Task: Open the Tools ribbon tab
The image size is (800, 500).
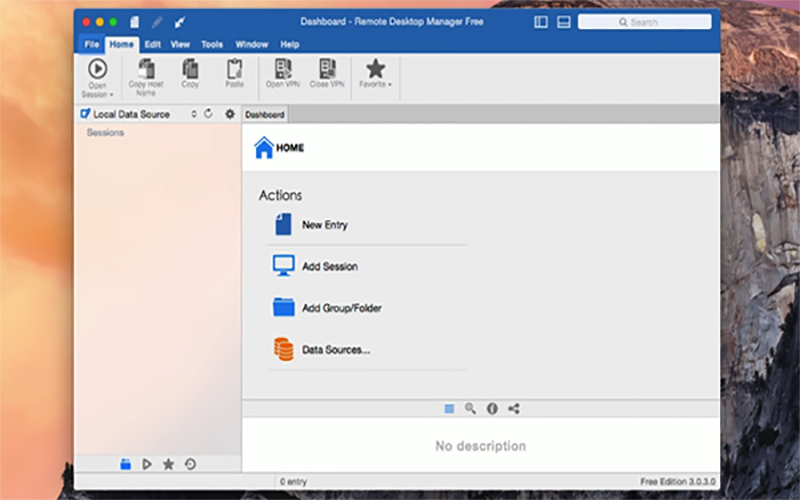Action: pos(212,44)
